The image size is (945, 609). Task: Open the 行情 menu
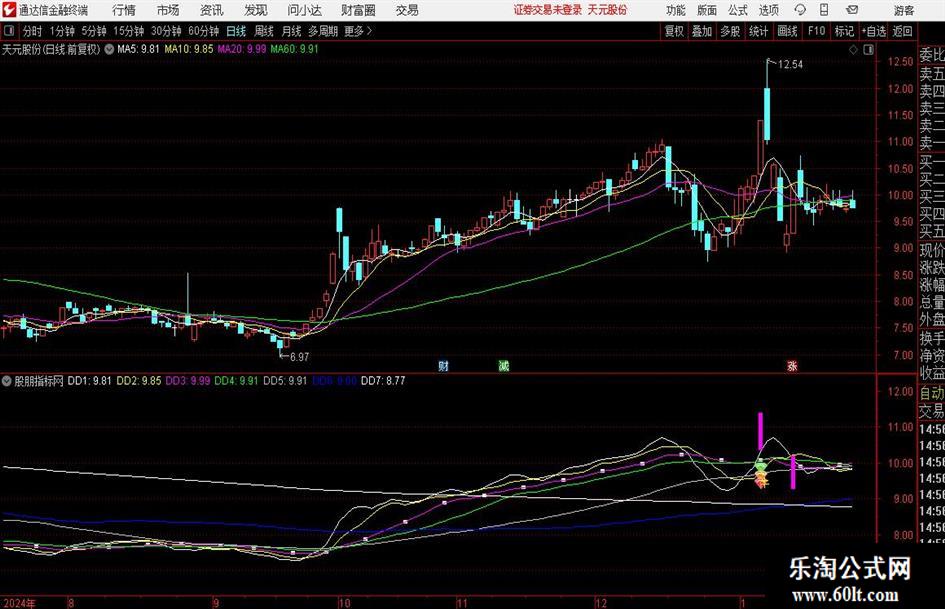124,10
